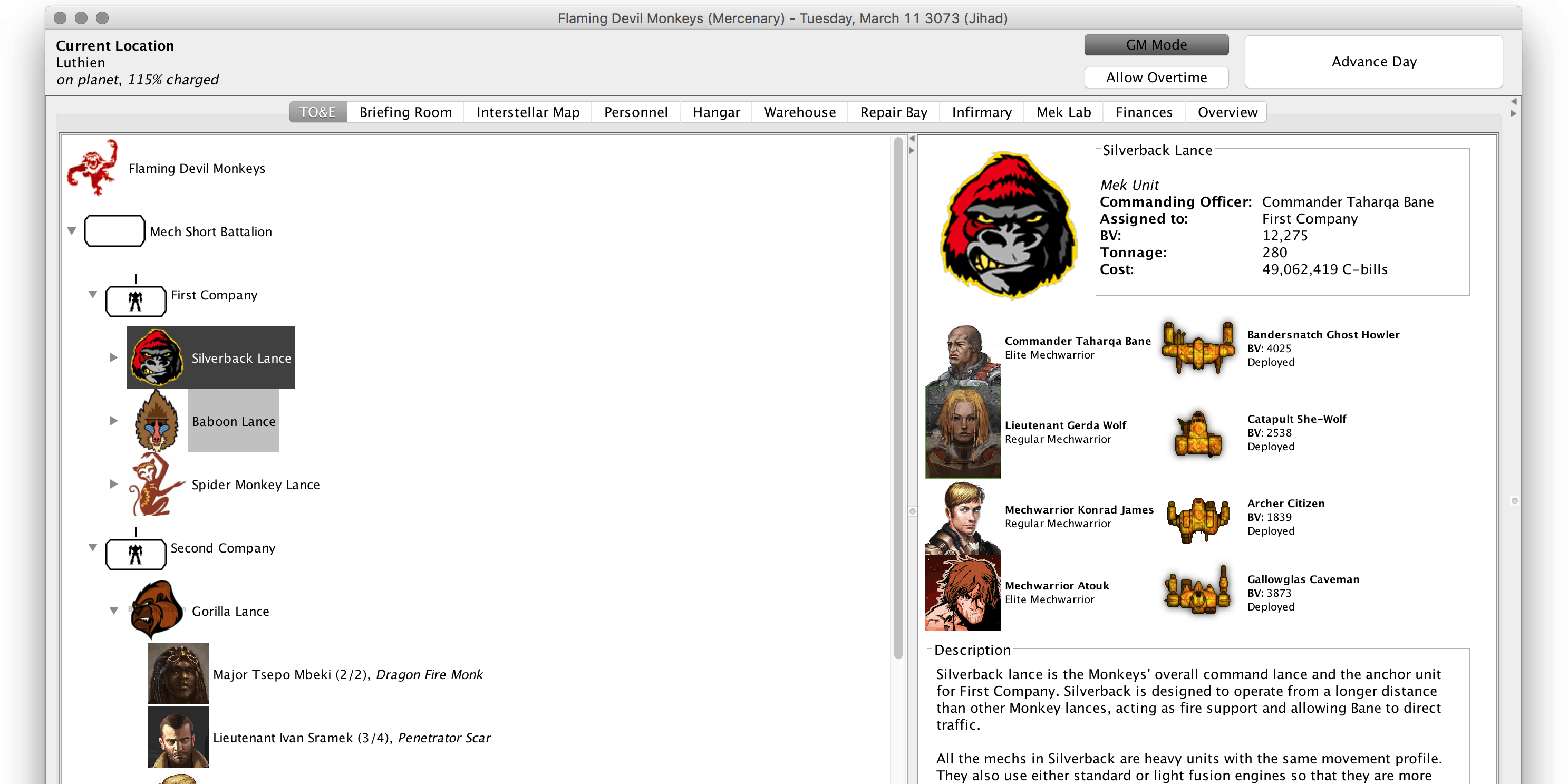Switch to the Briefing Room tab
Screen dimensions: 1568x784
click(405, 112)
